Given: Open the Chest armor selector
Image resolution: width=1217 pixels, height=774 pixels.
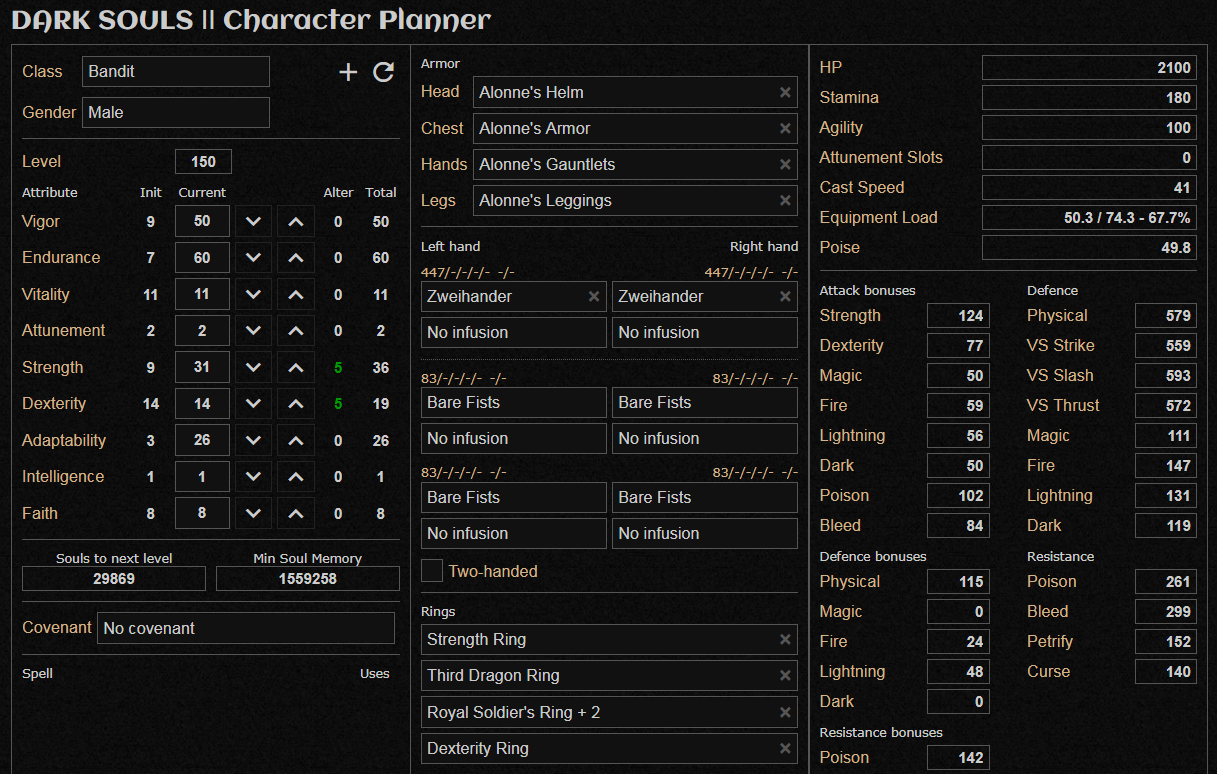Looking at the screenshot, I should pyautogui.click(x=636, y=128).
